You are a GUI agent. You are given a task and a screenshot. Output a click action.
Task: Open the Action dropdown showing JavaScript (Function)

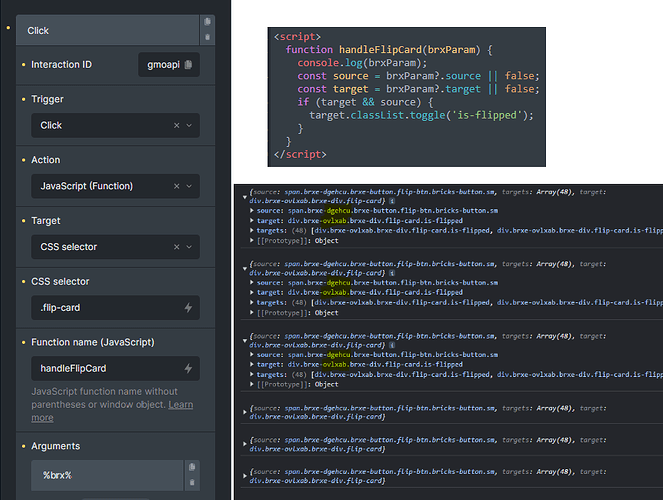click(x=115, y=186)
